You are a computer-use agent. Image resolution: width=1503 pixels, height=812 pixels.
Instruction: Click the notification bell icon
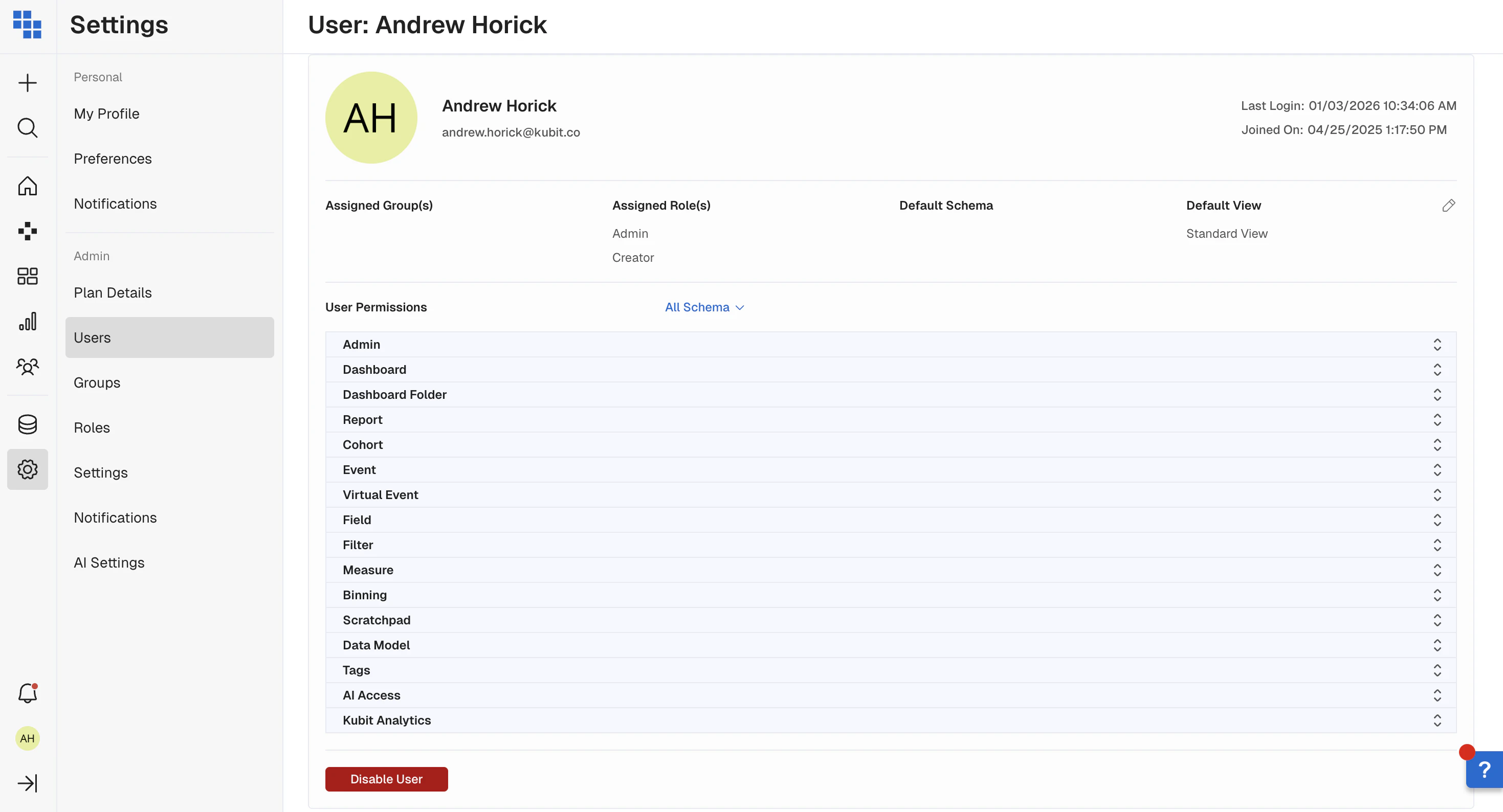(x=28, y=693)
